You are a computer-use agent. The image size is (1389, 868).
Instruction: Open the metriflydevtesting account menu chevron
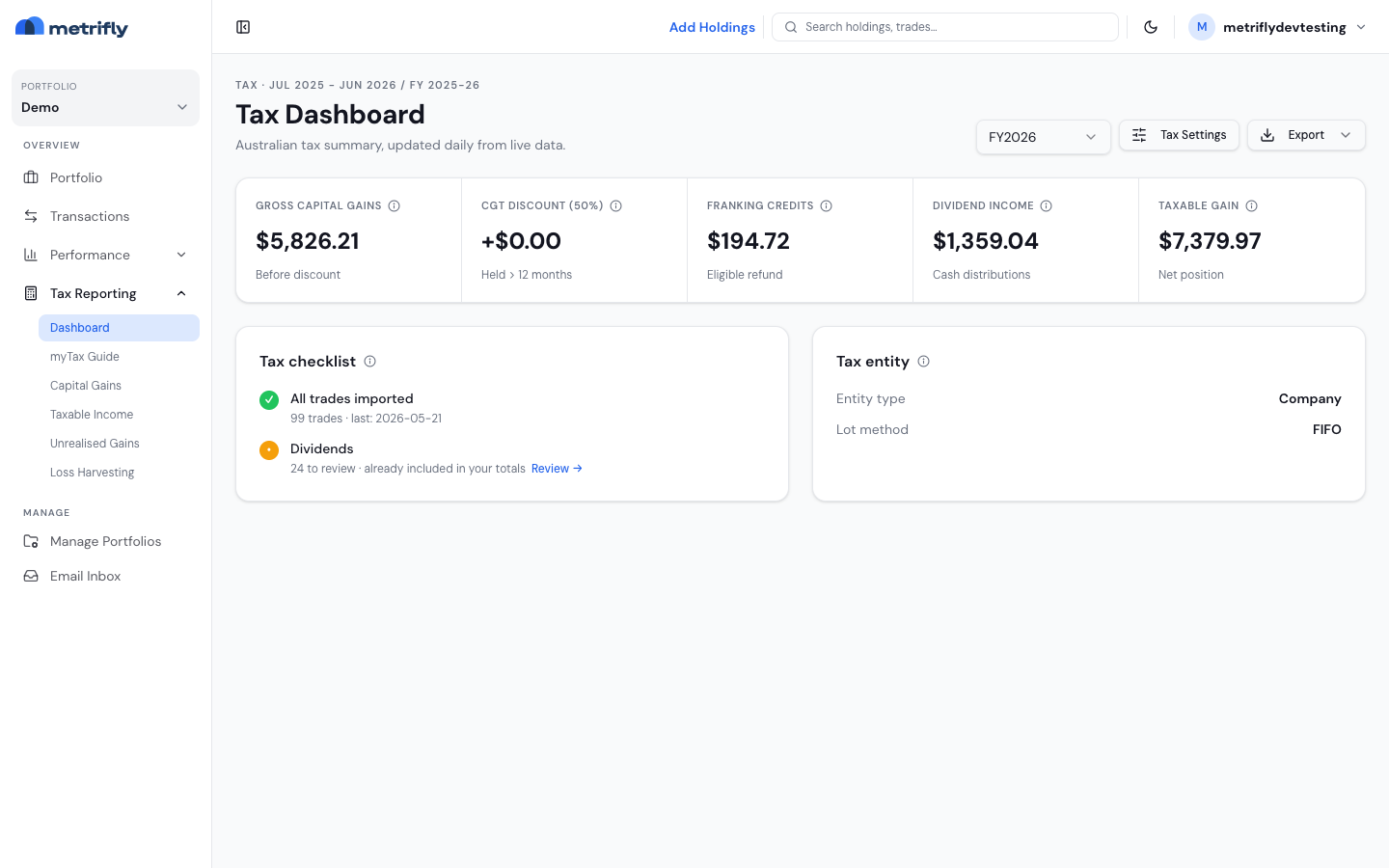[1361, 27]
